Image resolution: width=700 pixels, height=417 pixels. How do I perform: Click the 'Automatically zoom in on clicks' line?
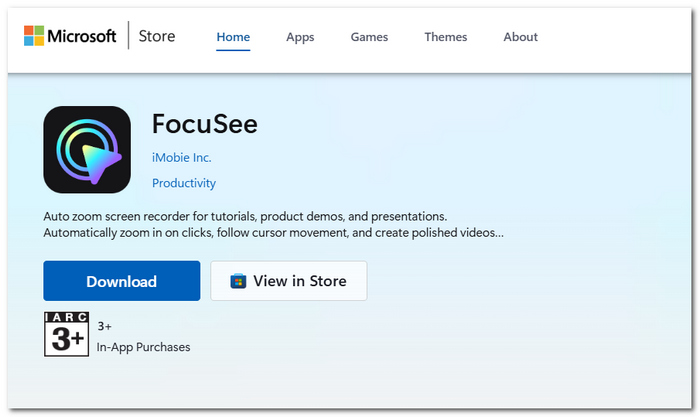[x=274, y=233]
